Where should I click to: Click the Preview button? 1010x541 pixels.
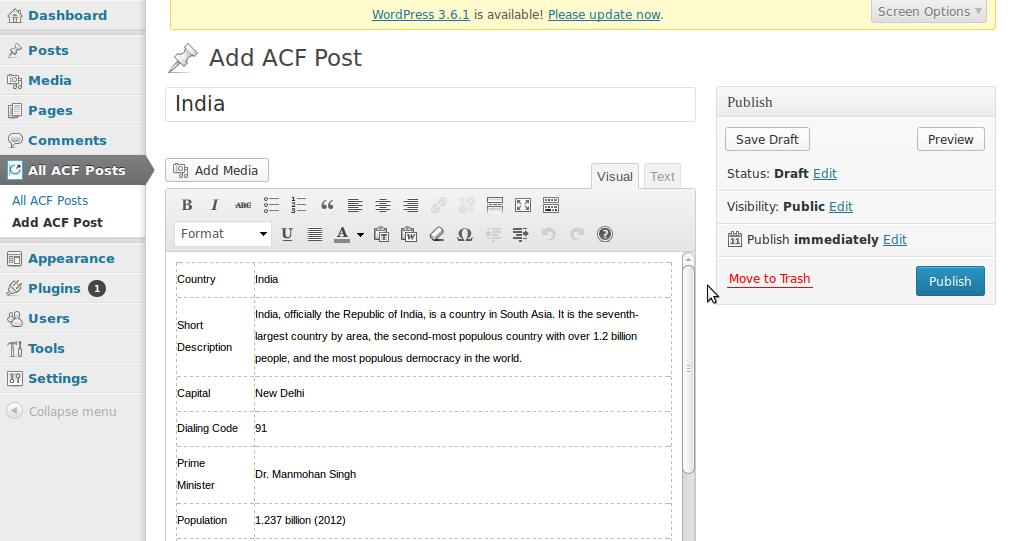tap(951, 139)
